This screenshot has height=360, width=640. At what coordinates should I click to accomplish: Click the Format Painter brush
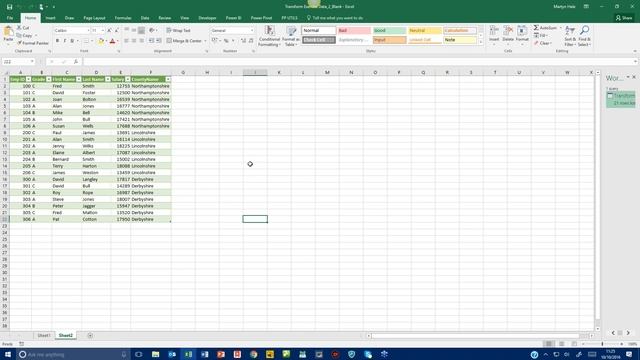coord(19,43)
